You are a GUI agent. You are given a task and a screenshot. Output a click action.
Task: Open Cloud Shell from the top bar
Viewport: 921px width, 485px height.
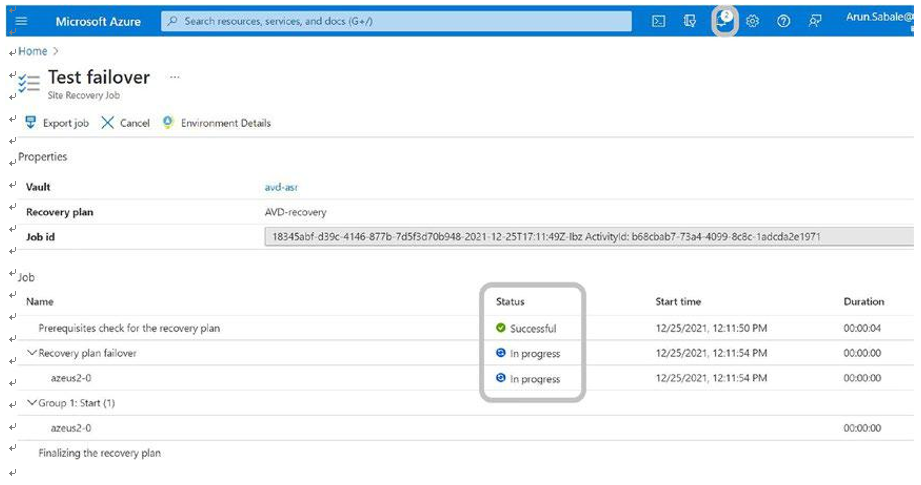pos(659,21)
